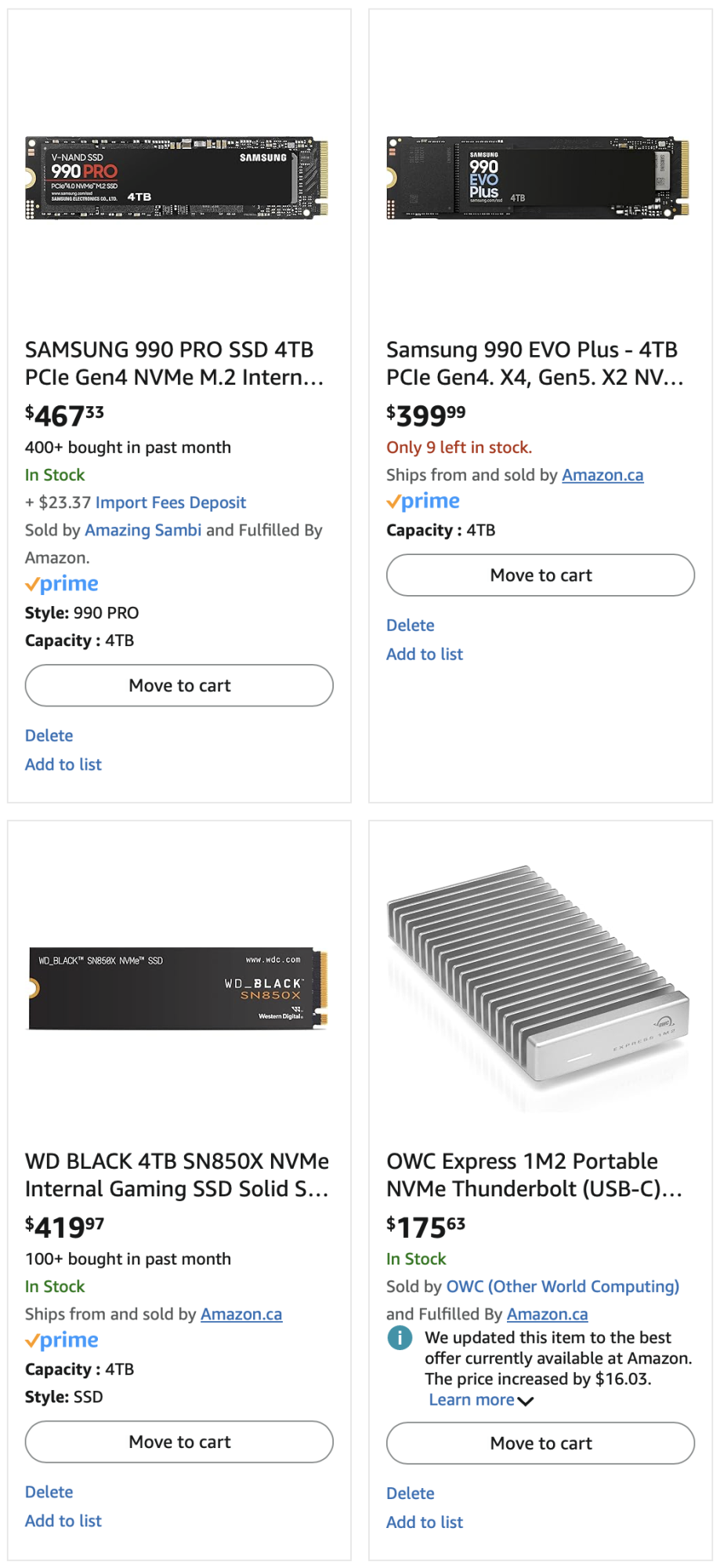Image resolution: width=720 pixels, height=1568 pixels.
Task: Move OWC Express 1M2 to cart
Action: click(541, 1444)
